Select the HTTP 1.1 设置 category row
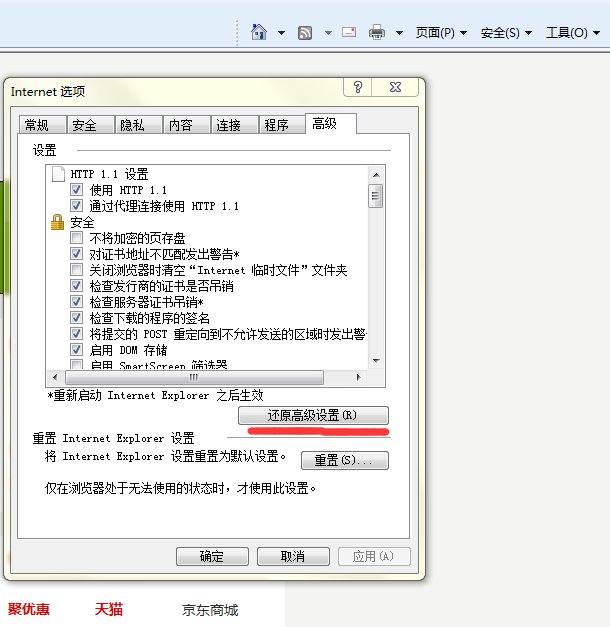This screenshot has height=627, width=610. point(109,174)
